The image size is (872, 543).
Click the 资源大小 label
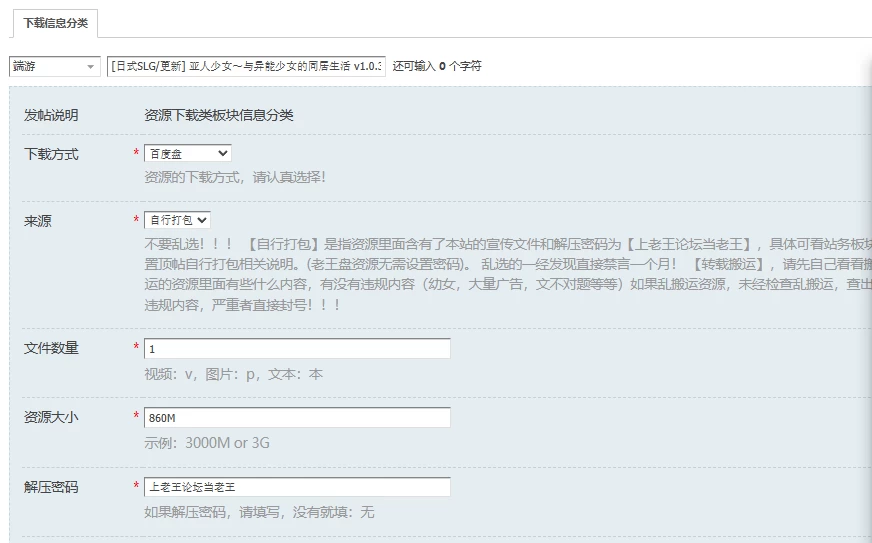click(x=51, y=417)
